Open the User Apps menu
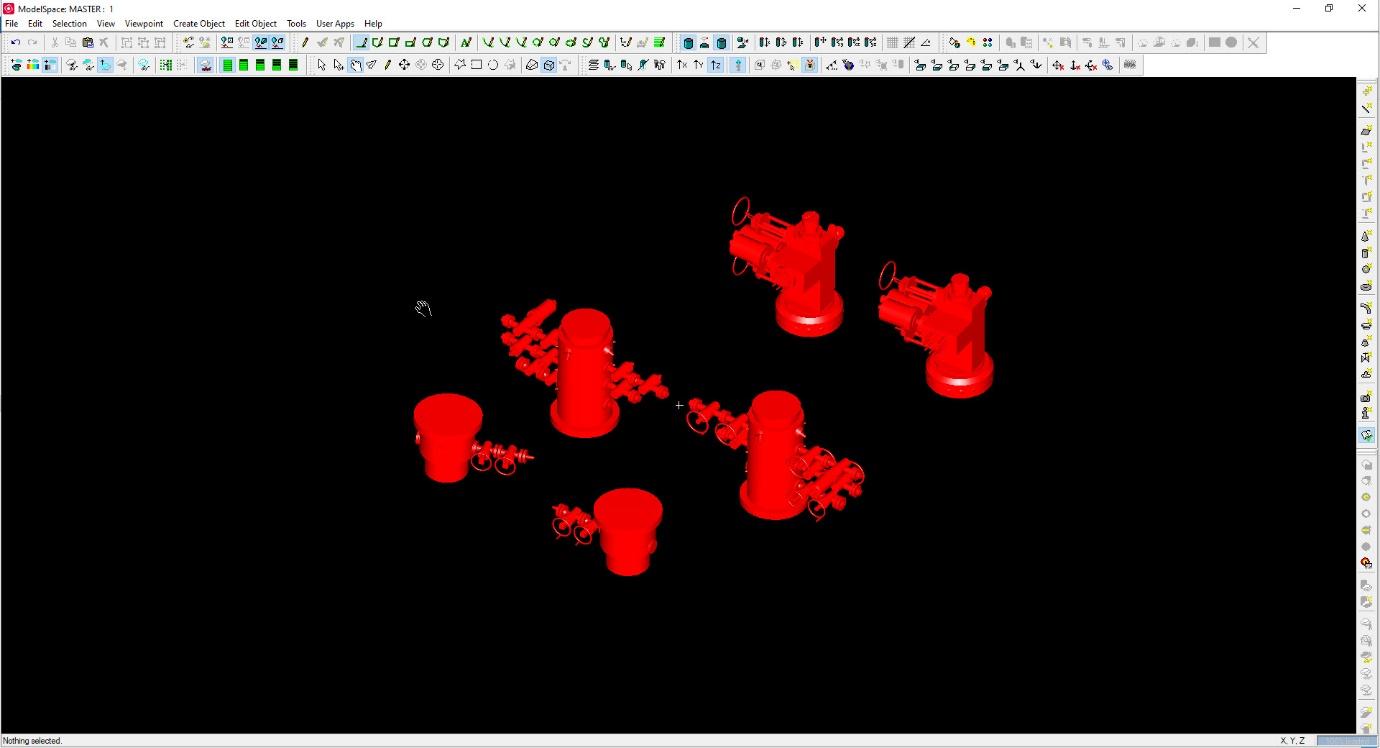Screen dimensions: 1380x748 335,24
